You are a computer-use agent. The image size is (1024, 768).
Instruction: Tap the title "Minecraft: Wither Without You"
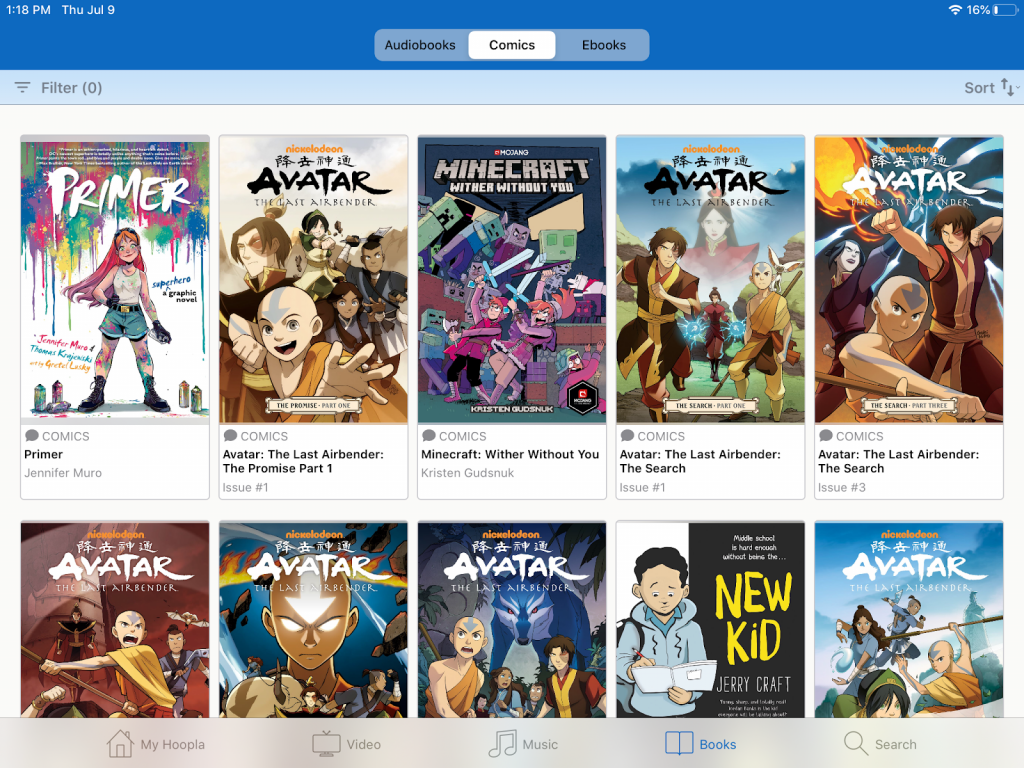click(x=510, y=455)
